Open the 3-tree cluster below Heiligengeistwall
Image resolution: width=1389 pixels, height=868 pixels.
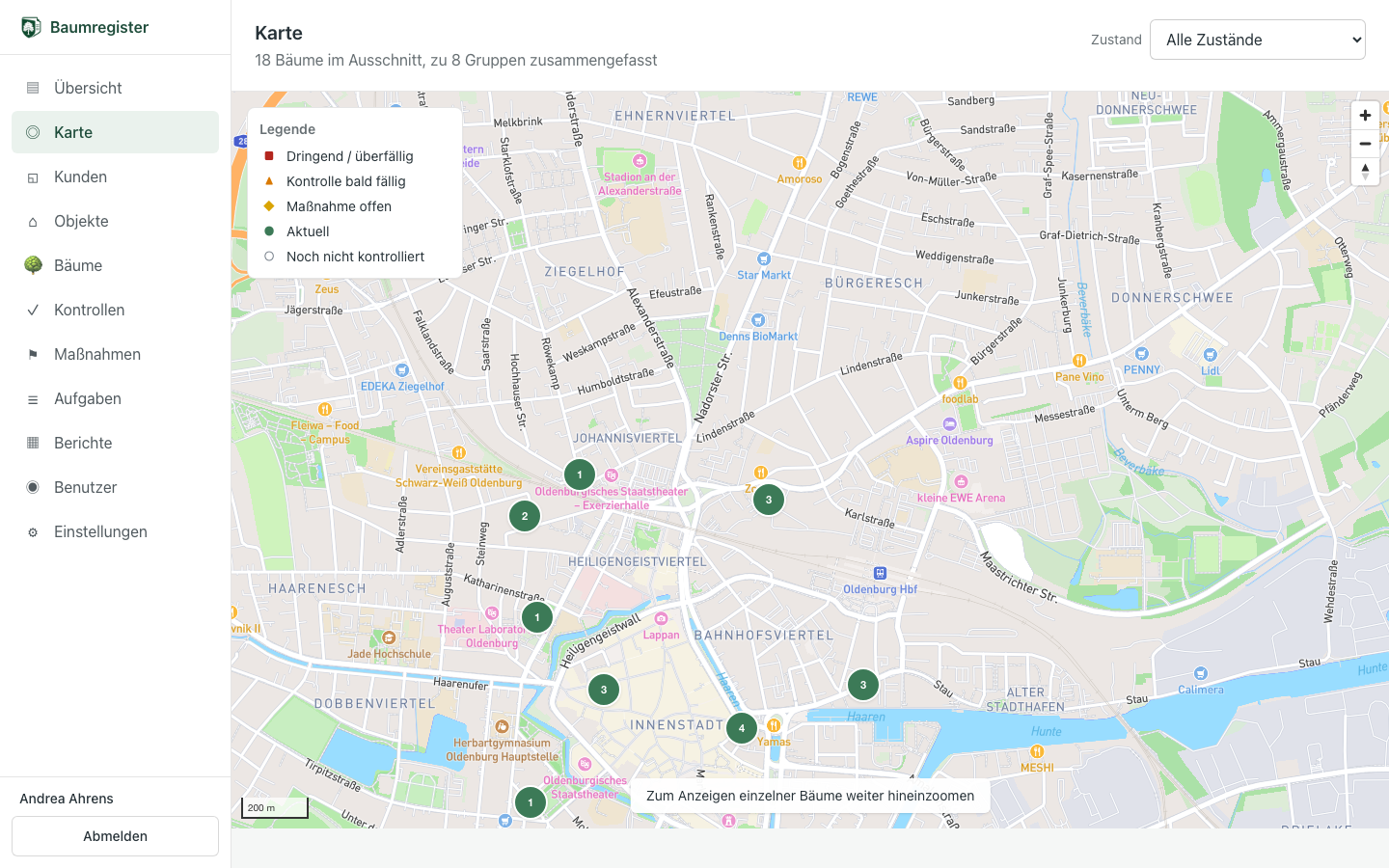(604, 690)
